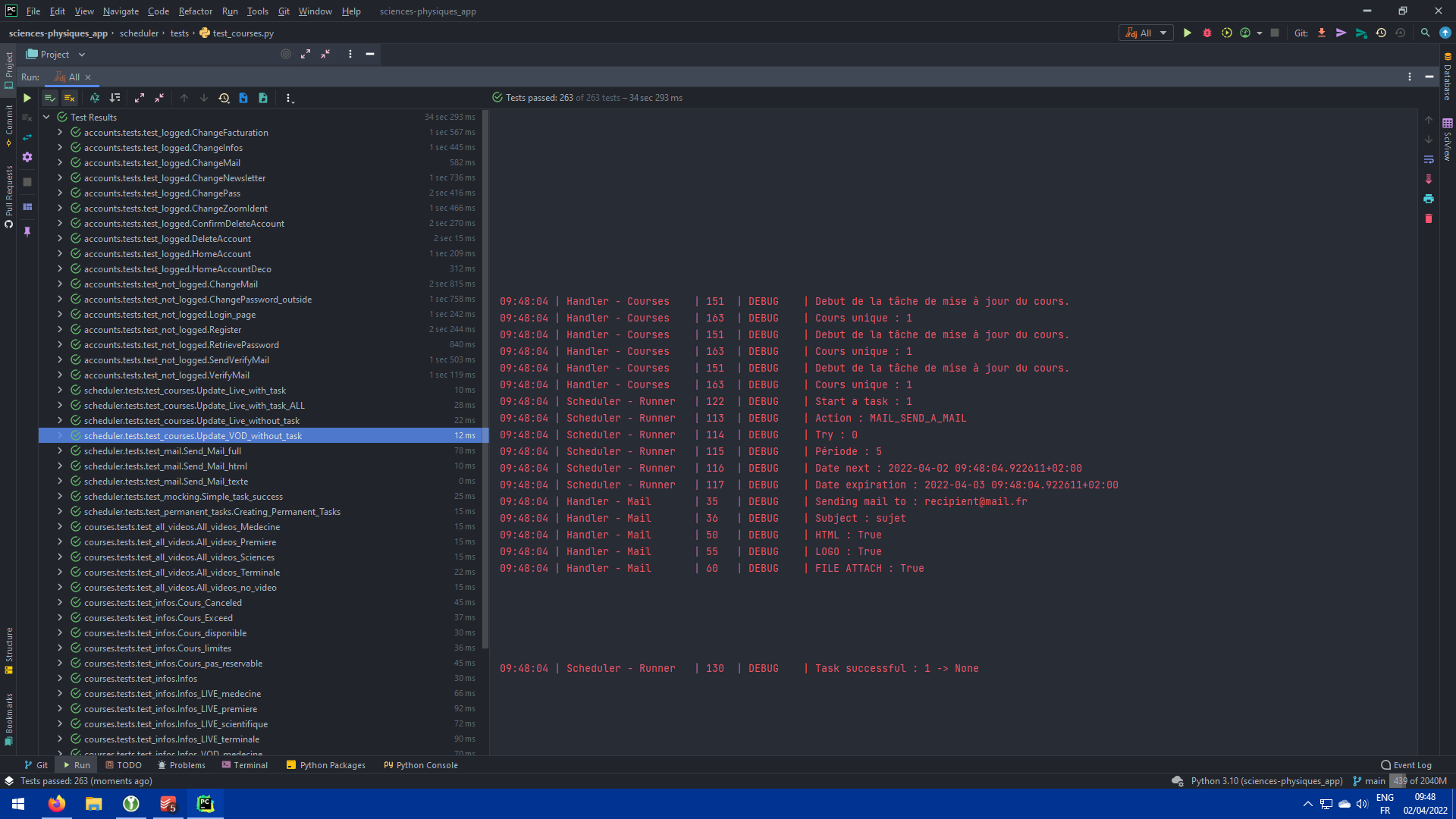Click Sort Alphabetically icon in test toolbar
Screen dimensions: 1456x819
point(95,98)
